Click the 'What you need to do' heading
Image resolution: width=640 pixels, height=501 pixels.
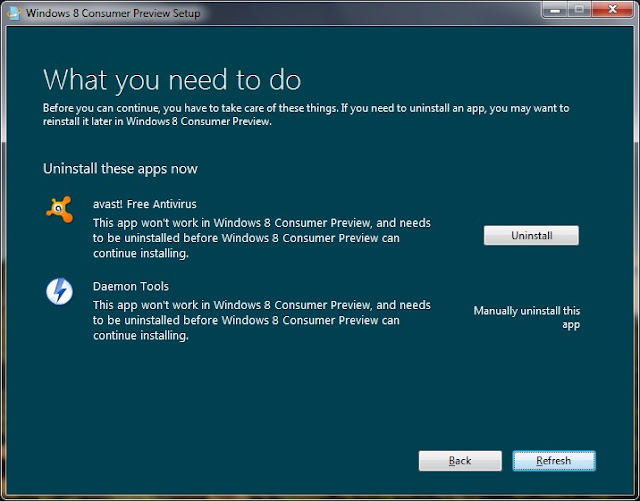(x=172, y=80)
